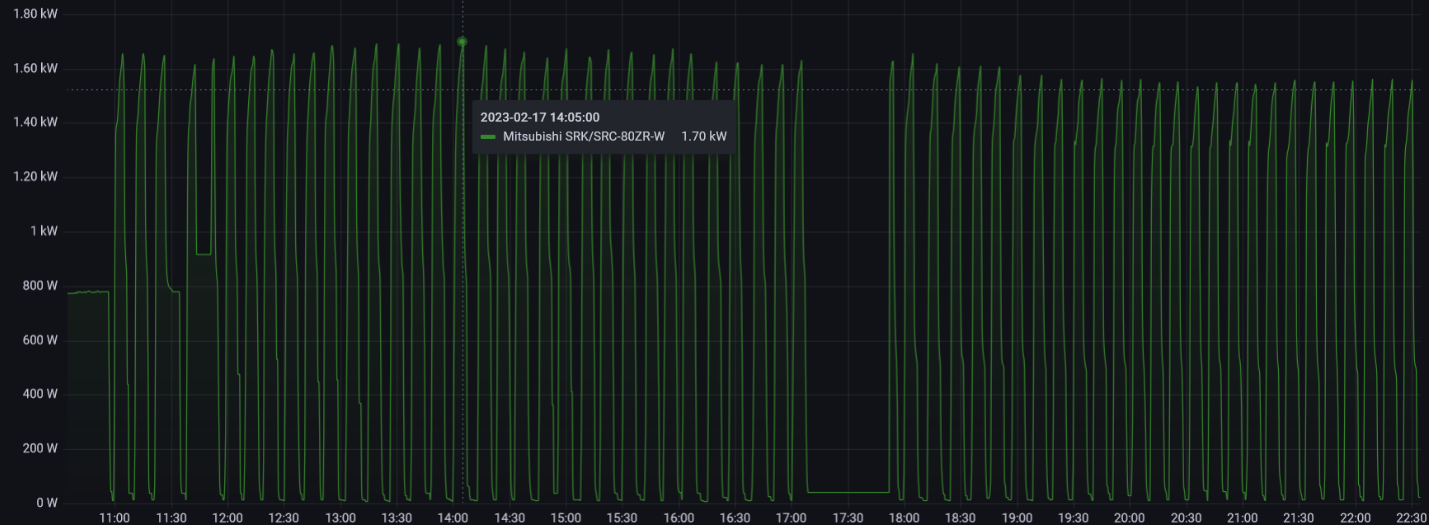Click the 19:30 time axis label
This screenshot has width=1429, height=525.
pyautogui.click(x=1073, y=518)
